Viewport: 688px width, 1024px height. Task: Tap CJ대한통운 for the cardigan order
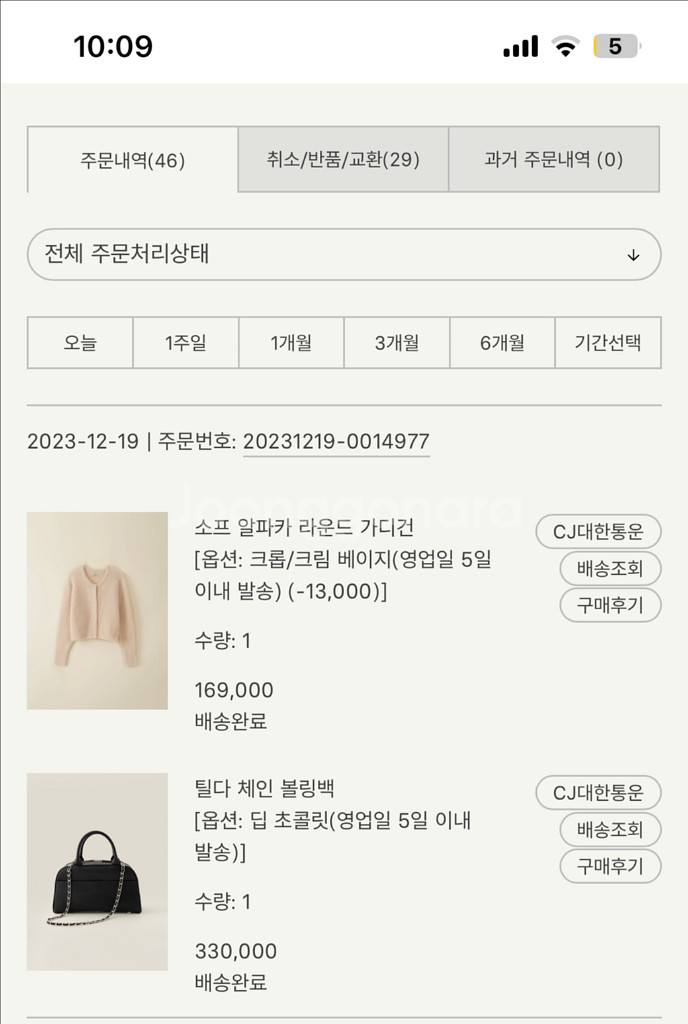(598, 532)
